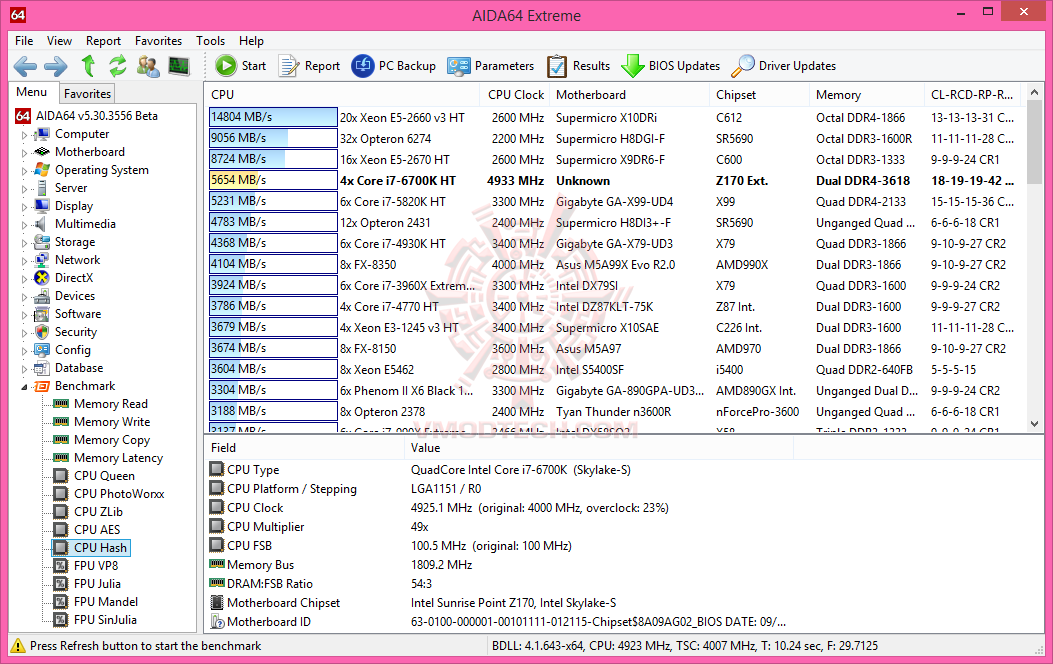Expand the Motherboard tree node

25,153
